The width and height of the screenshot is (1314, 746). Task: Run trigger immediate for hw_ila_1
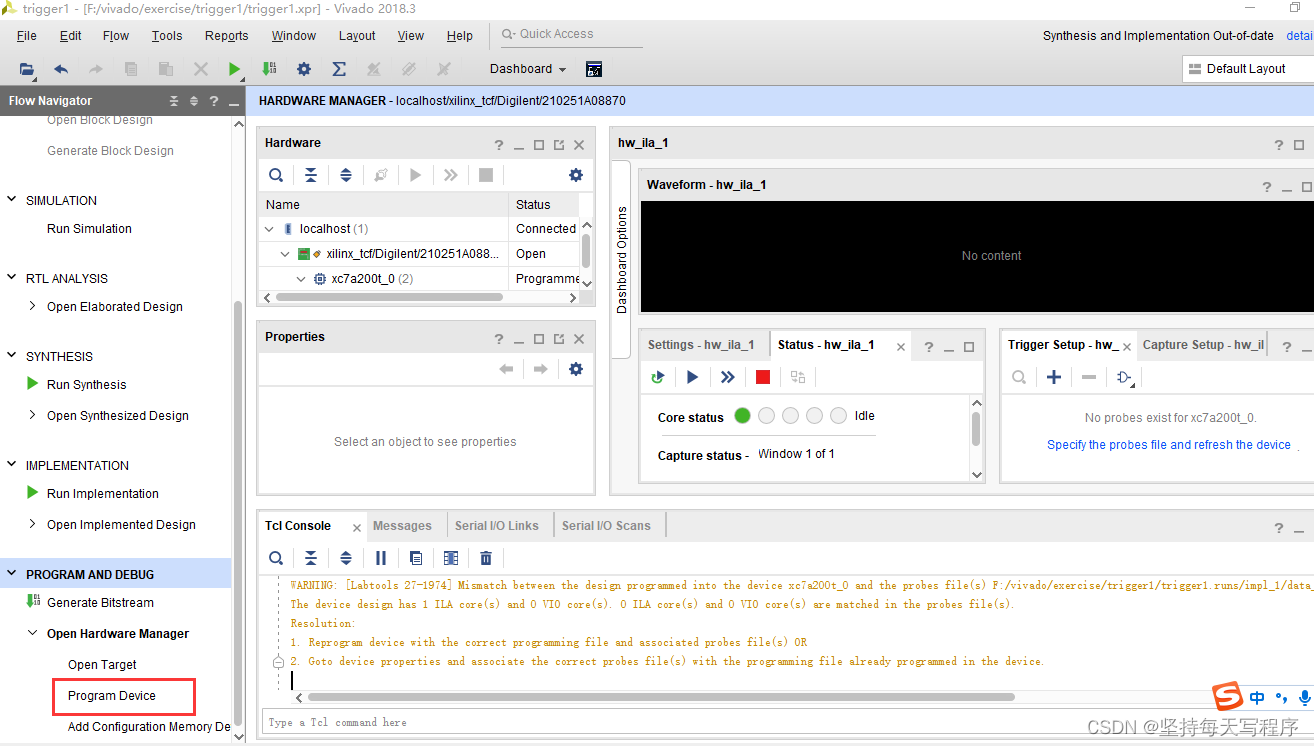tap(728, 377)
